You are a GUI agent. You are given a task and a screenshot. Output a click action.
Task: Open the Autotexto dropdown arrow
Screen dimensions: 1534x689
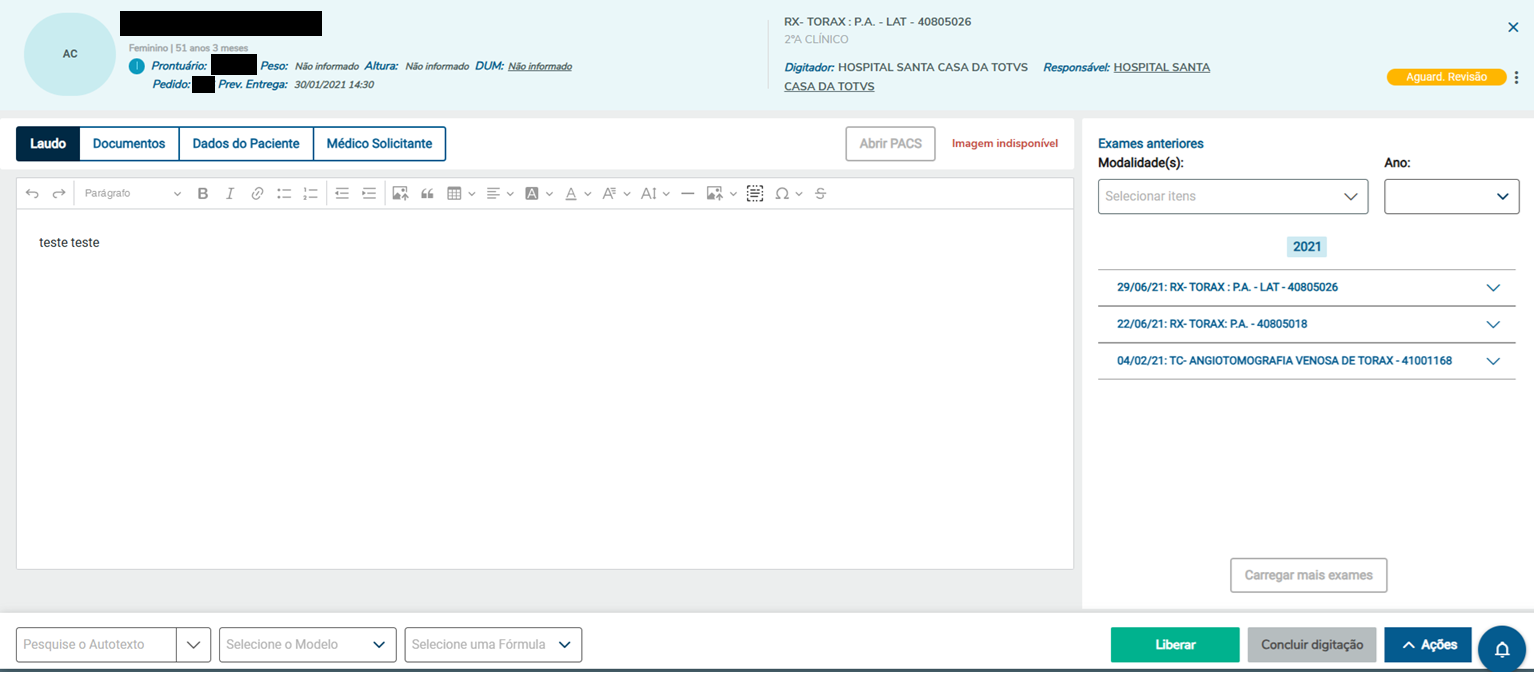click(x=193, y=645)
